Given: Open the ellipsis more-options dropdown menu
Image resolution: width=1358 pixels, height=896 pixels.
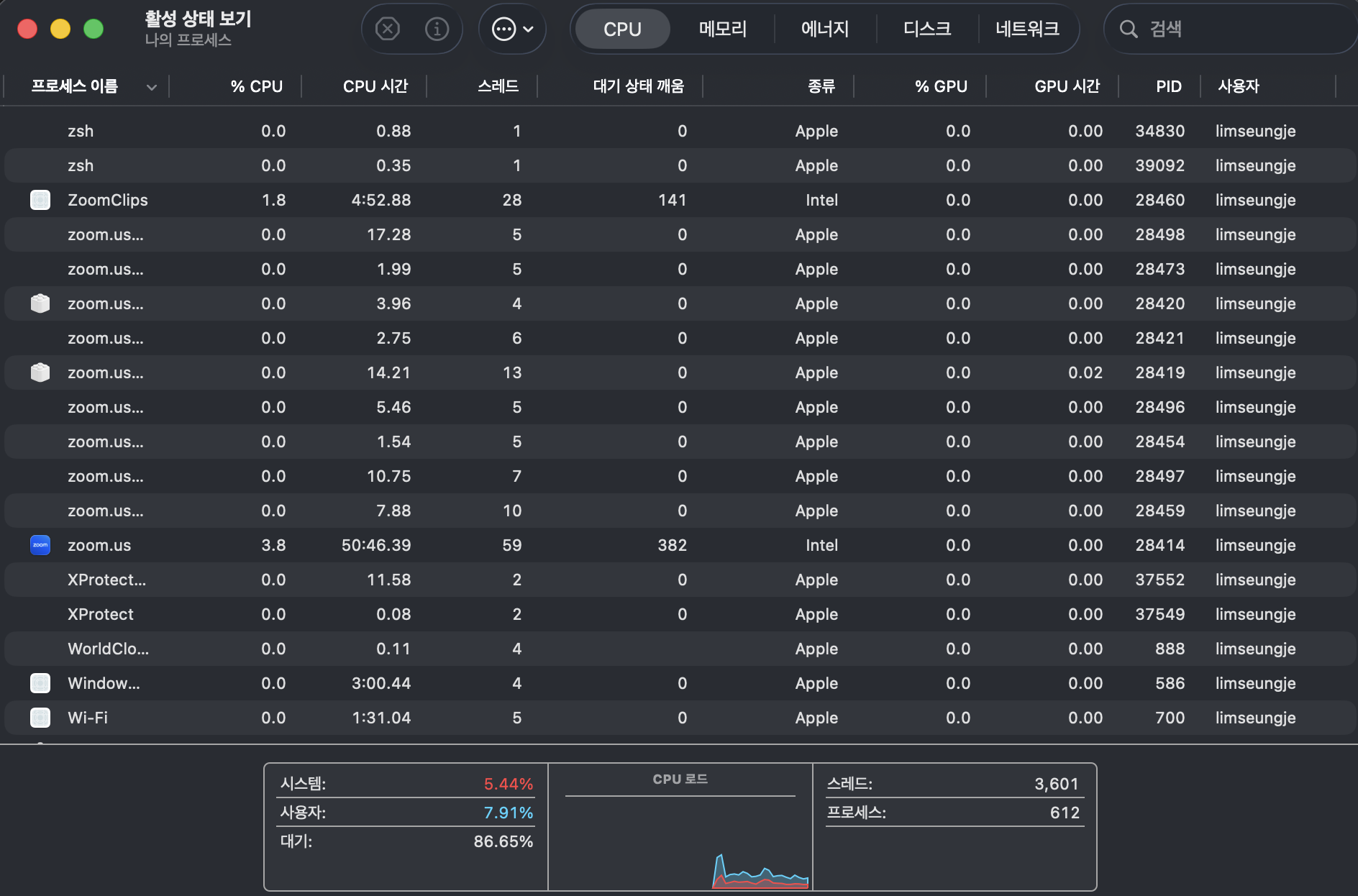Looking at the screenshot, I should [512, 29].
